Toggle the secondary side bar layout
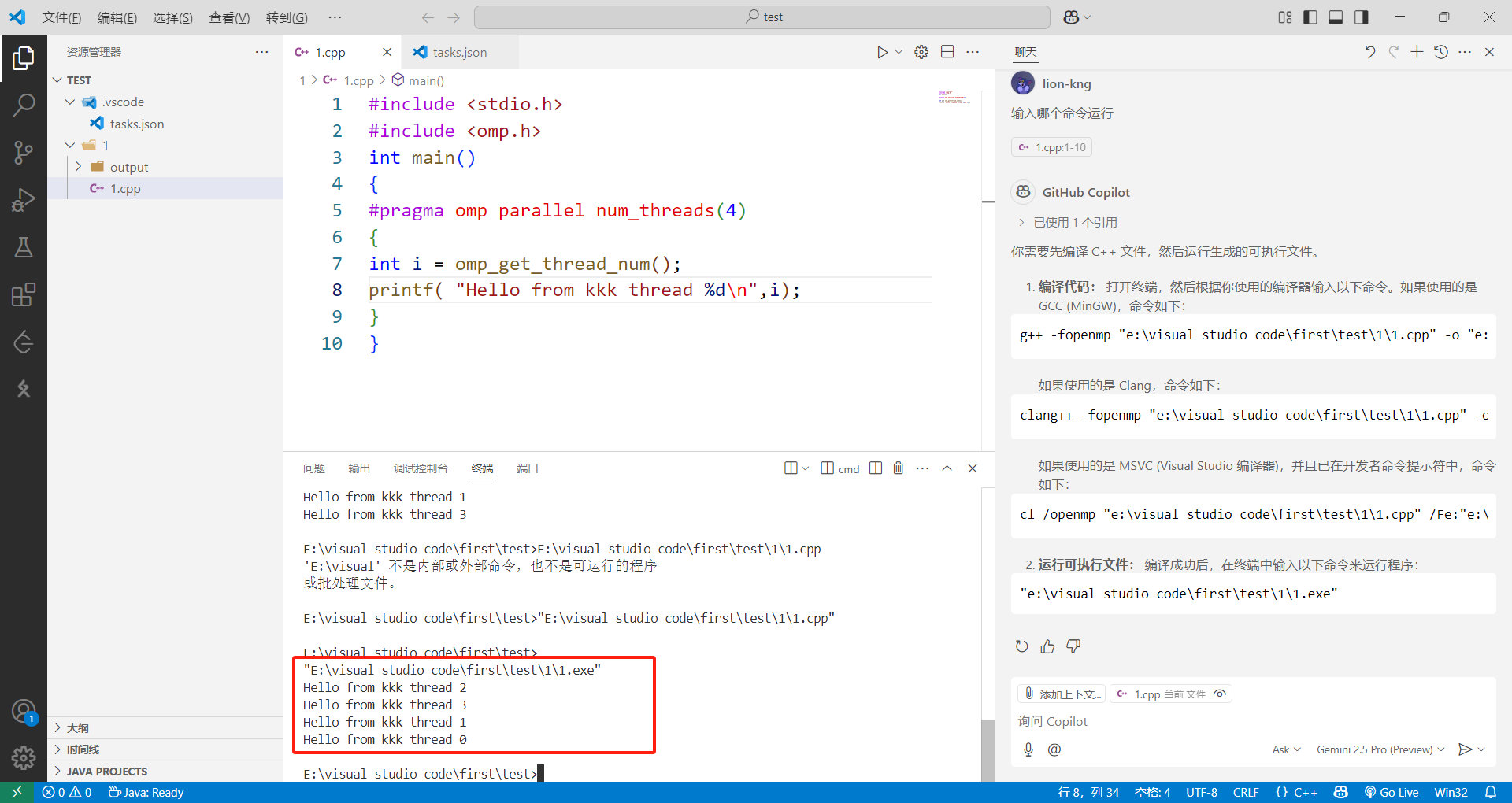 [1360, 17]
